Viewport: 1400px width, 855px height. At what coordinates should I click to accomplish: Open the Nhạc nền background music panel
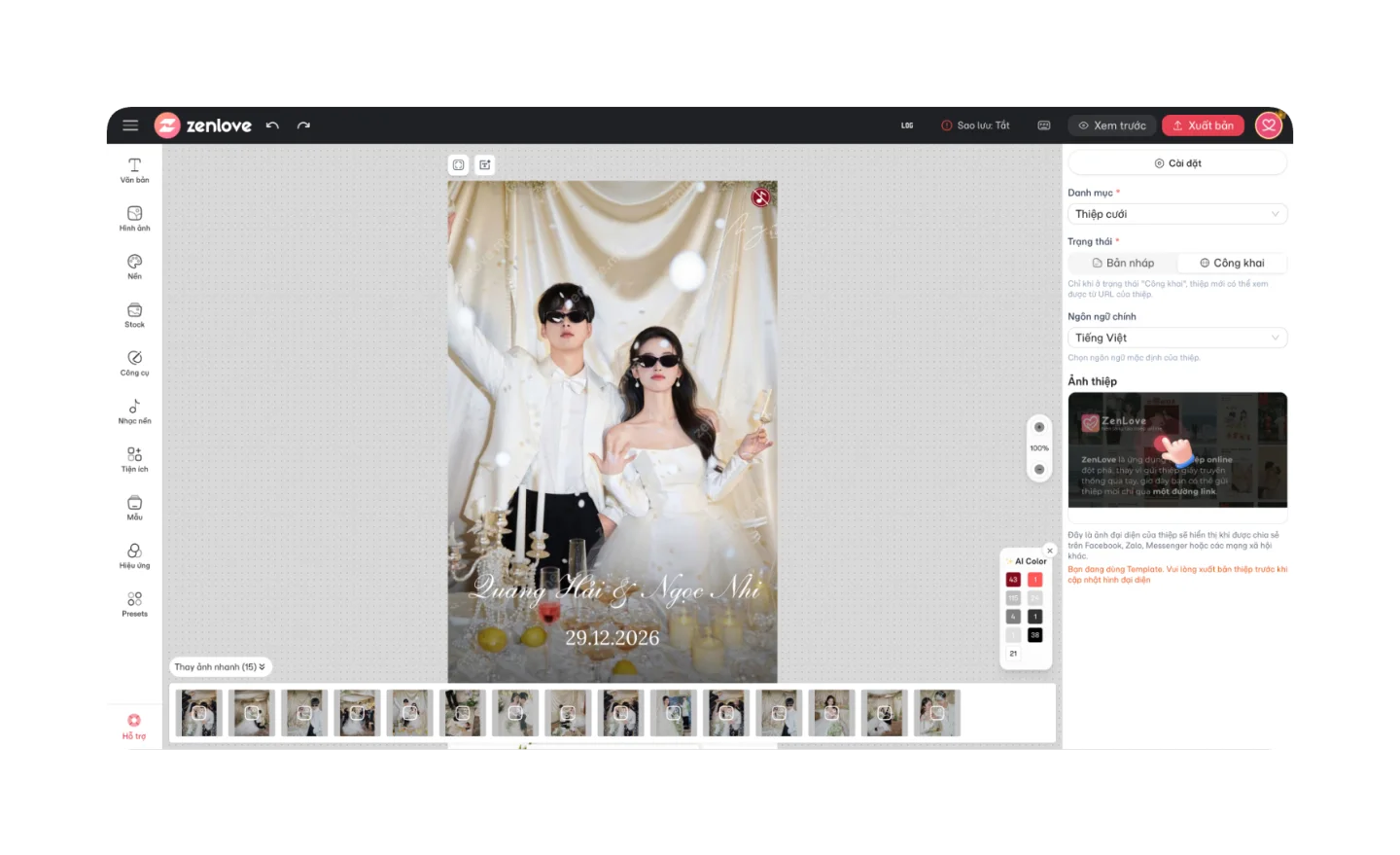[x=134, y=411]
